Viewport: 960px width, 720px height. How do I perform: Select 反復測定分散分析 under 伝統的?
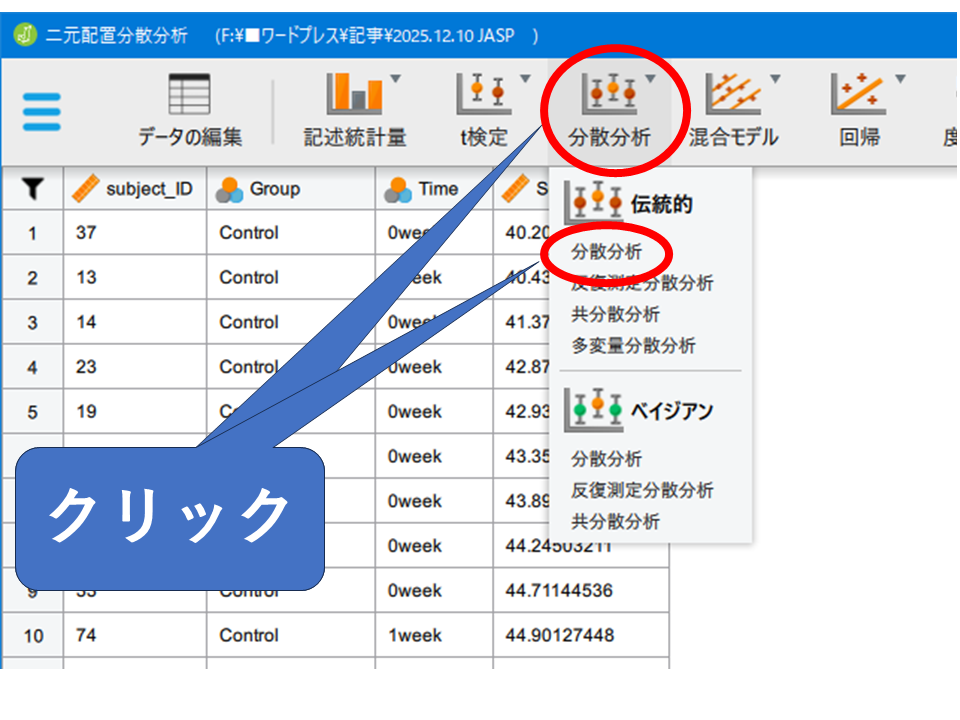point(642,283)
